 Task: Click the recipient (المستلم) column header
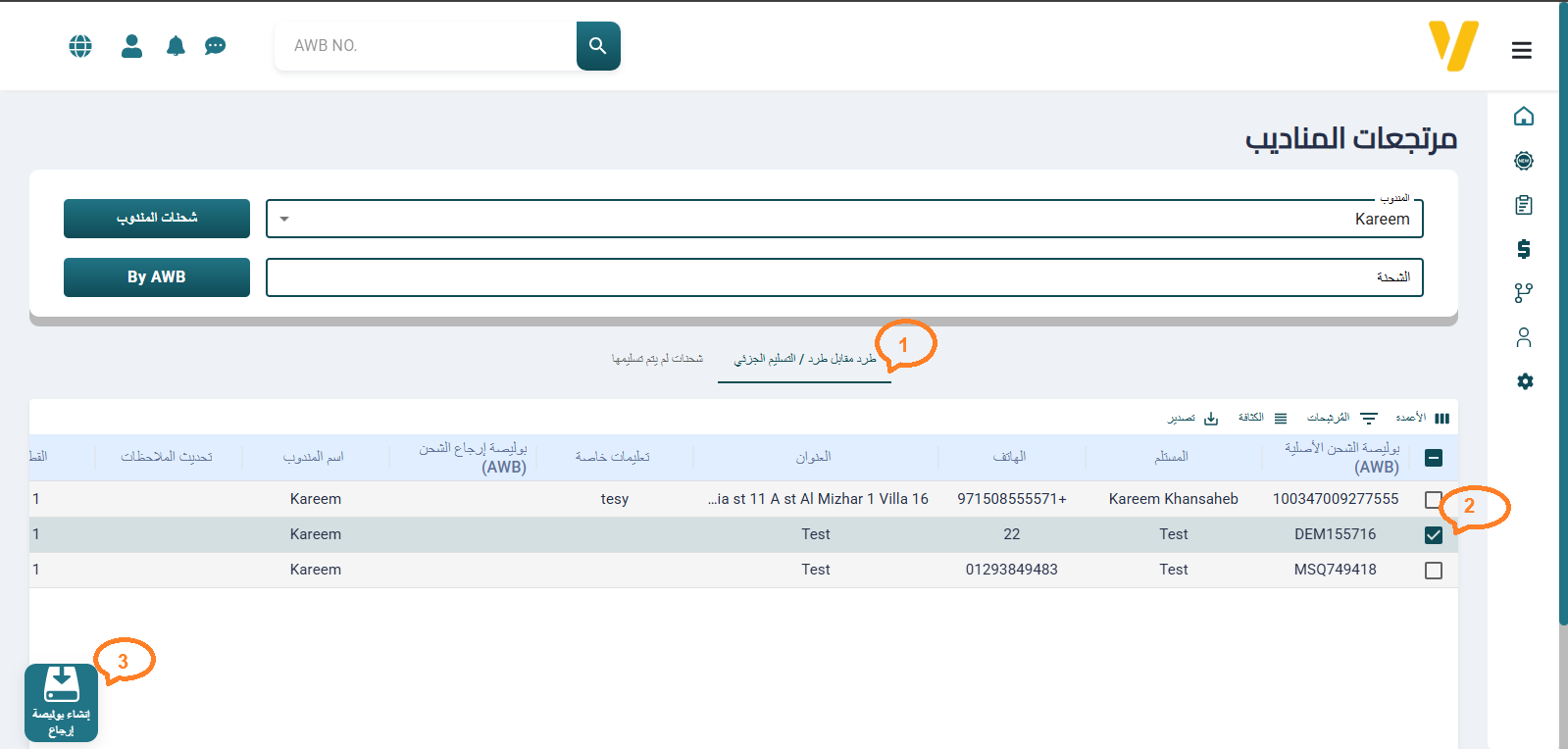(1171, 457)
